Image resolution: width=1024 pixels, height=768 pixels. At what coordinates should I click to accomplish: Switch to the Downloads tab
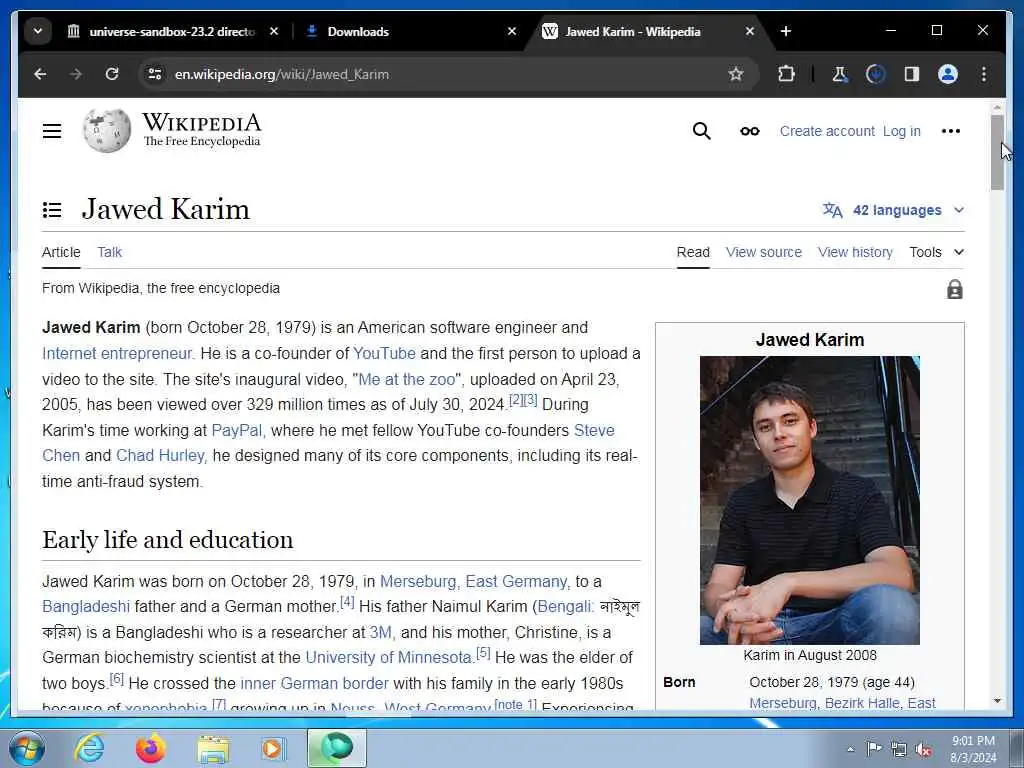click(411, 31)
